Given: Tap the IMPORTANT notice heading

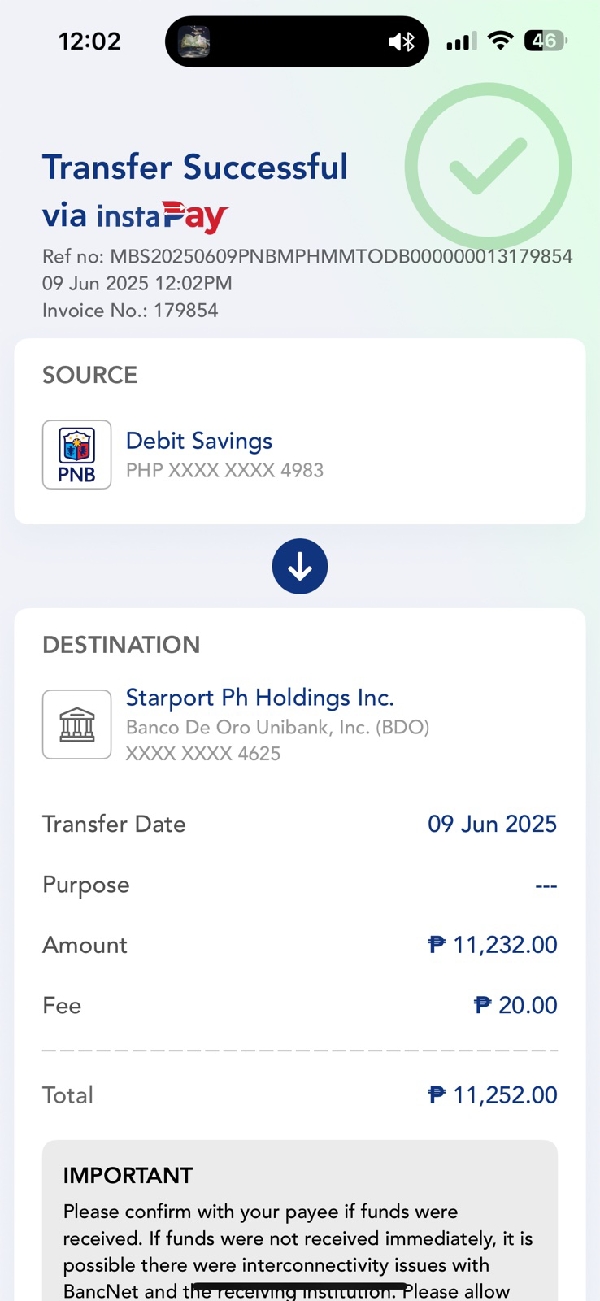Looking at the screenshot, I should [x=128, y=1175].
